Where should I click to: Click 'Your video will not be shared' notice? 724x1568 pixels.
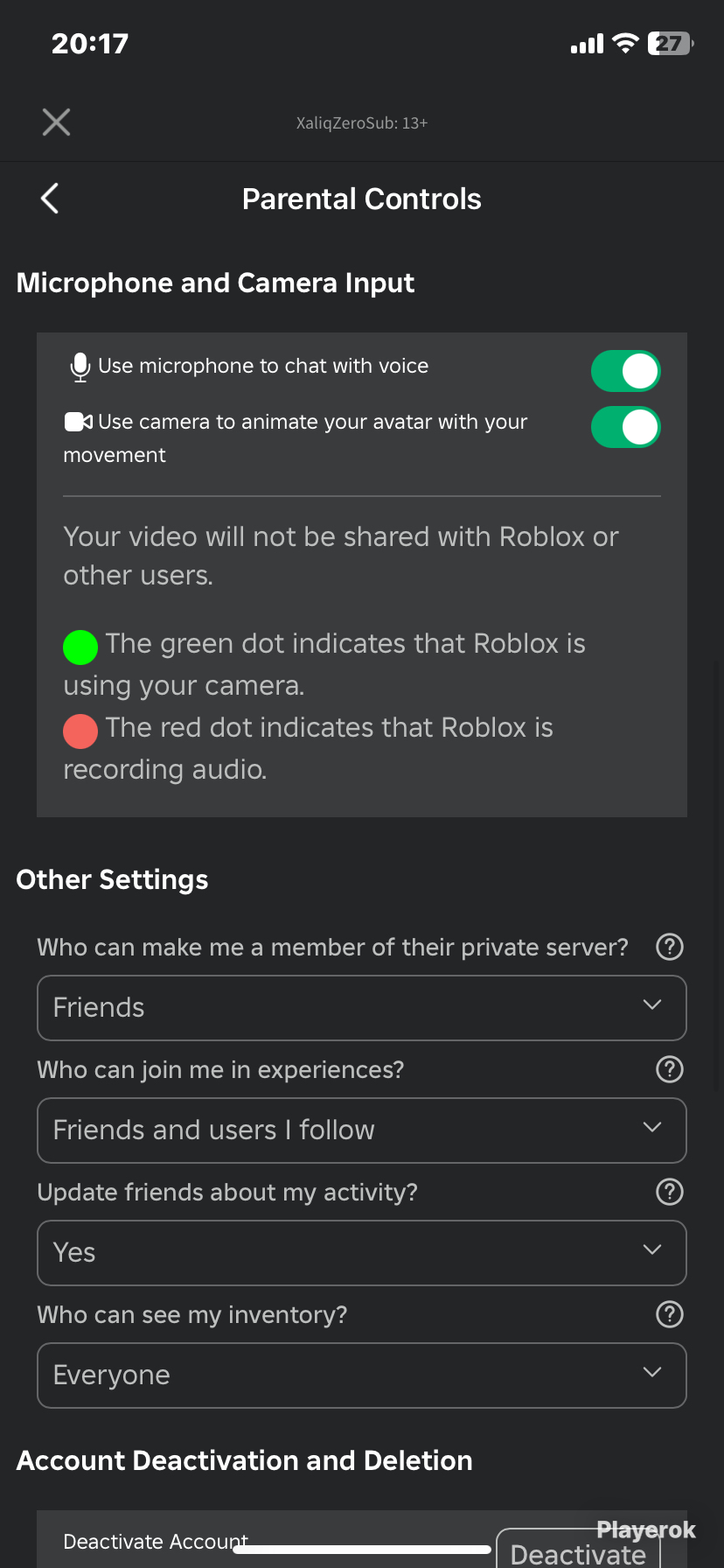pyautogui.click(x=341, y=556)
